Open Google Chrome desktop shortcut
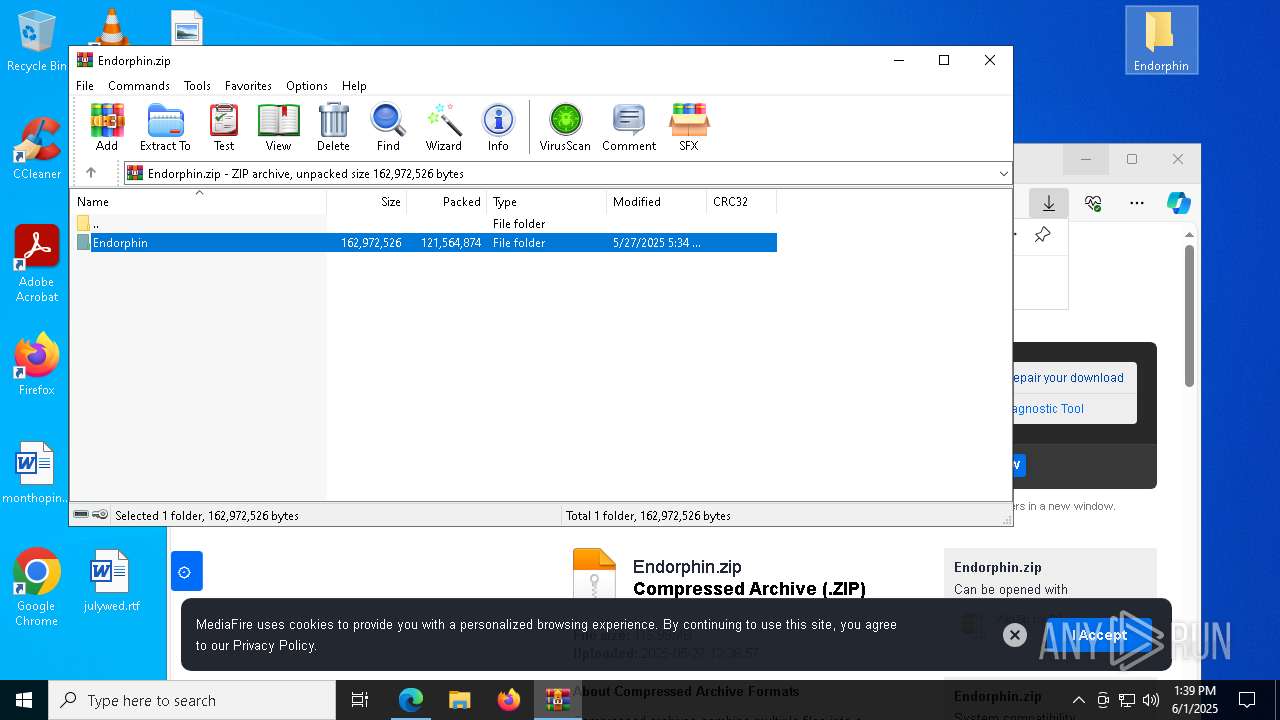 pyautogui.click(x=37, y=587)
